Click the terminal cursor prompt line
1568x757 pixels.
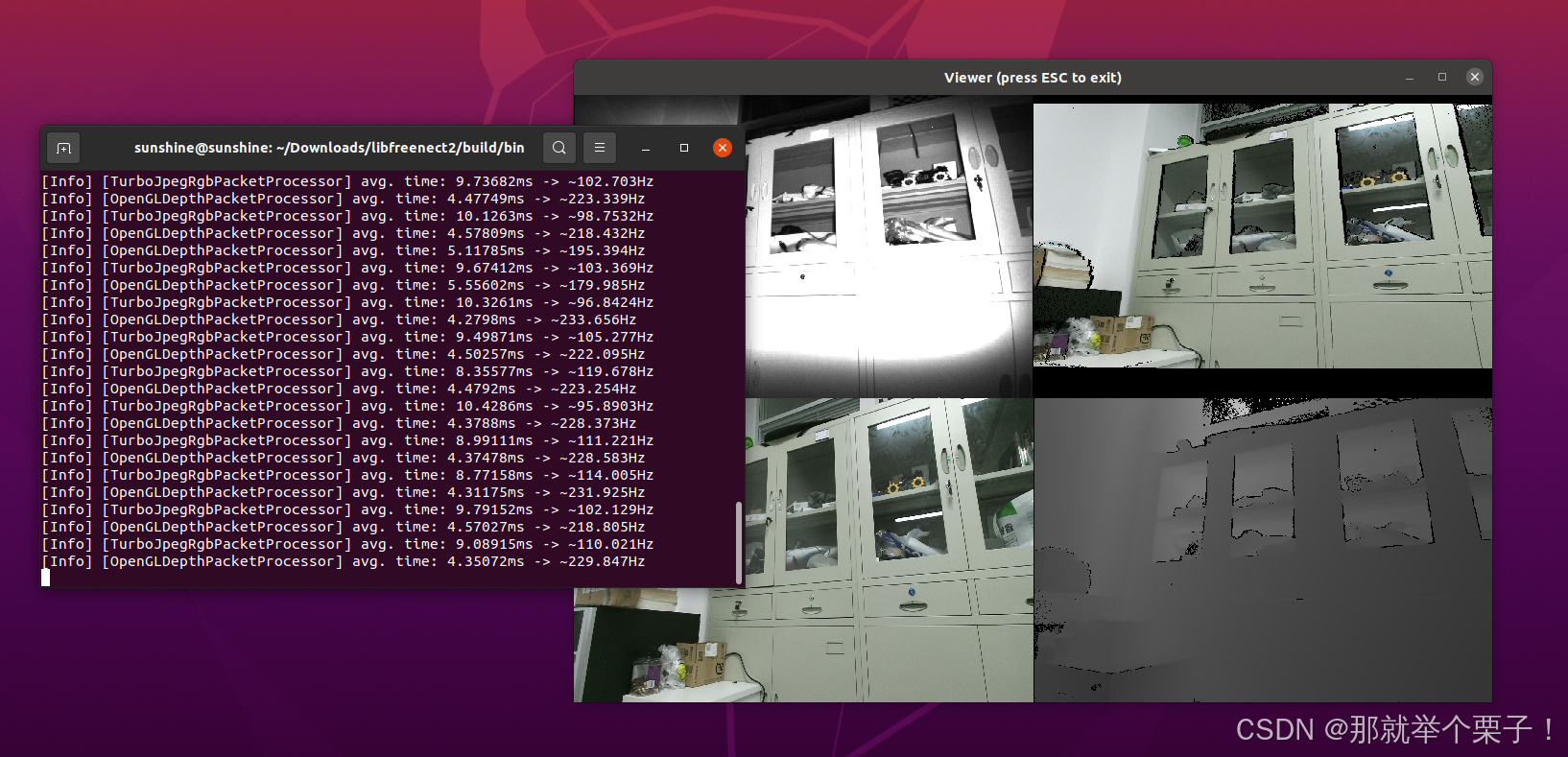[x=45, y=578]
